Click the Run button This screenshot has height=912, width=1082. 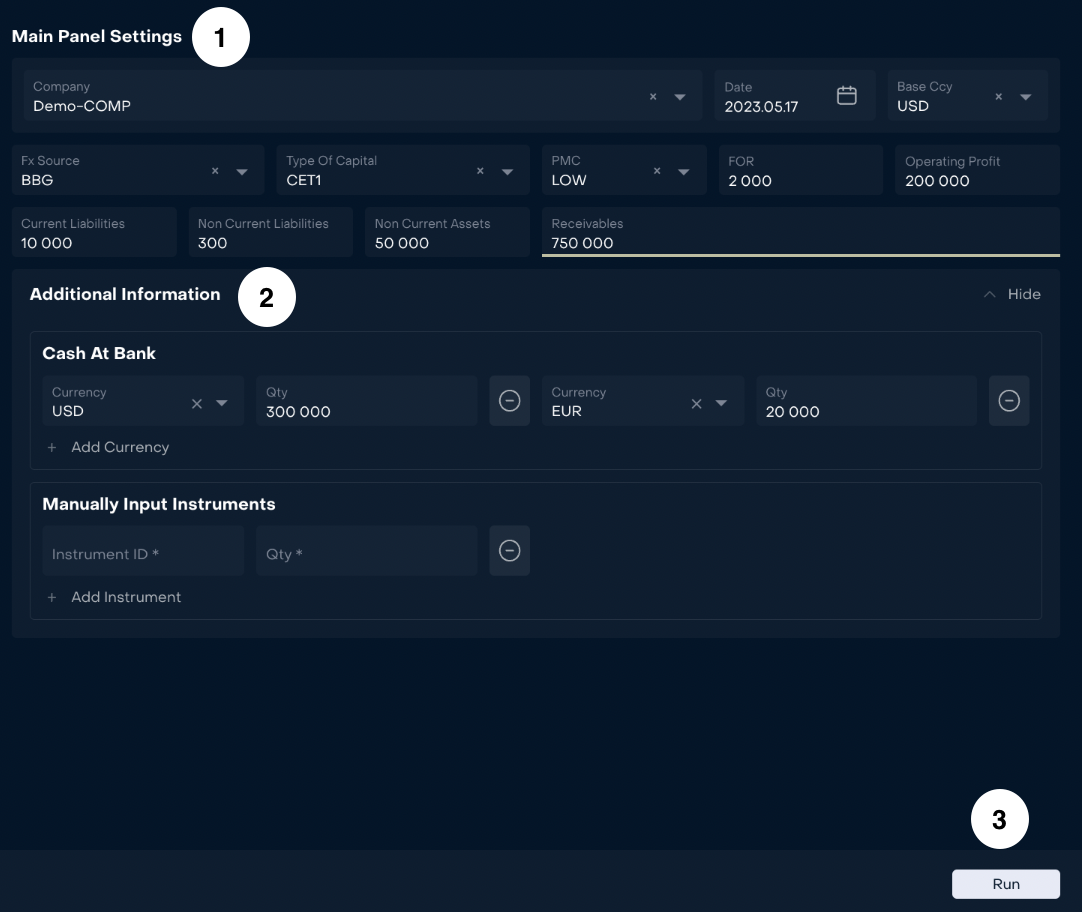coord(1005,884)
